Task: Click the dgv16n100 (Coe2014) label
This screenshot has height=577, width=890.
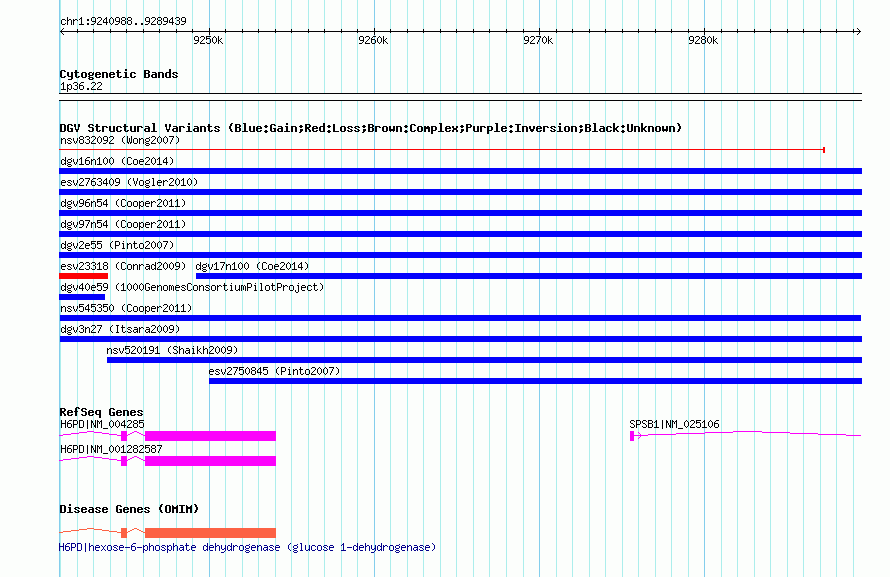Action: tap(117, 161)
